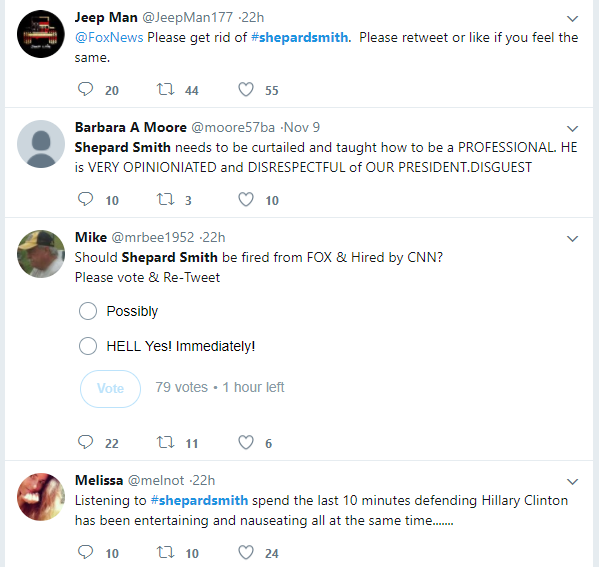The image size is (599, 567).
Task: Expand Melissa's tweet options chevron
Action: click(572, 482)
